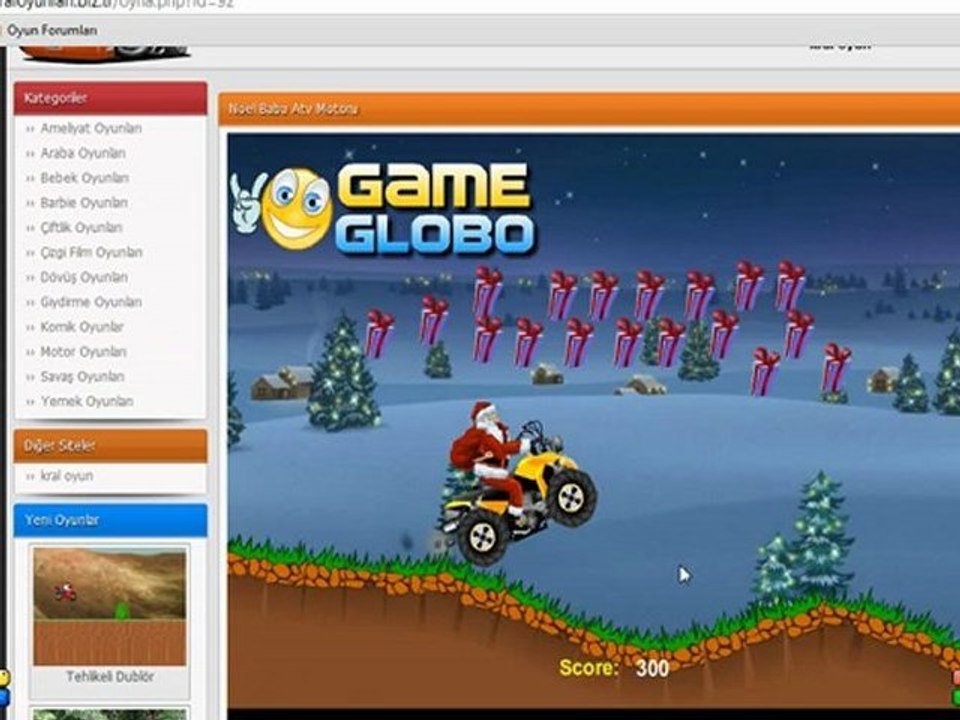The image size is (960, 720).
Task: Click the browser address bar URL
Action: (x=116, y=5)
